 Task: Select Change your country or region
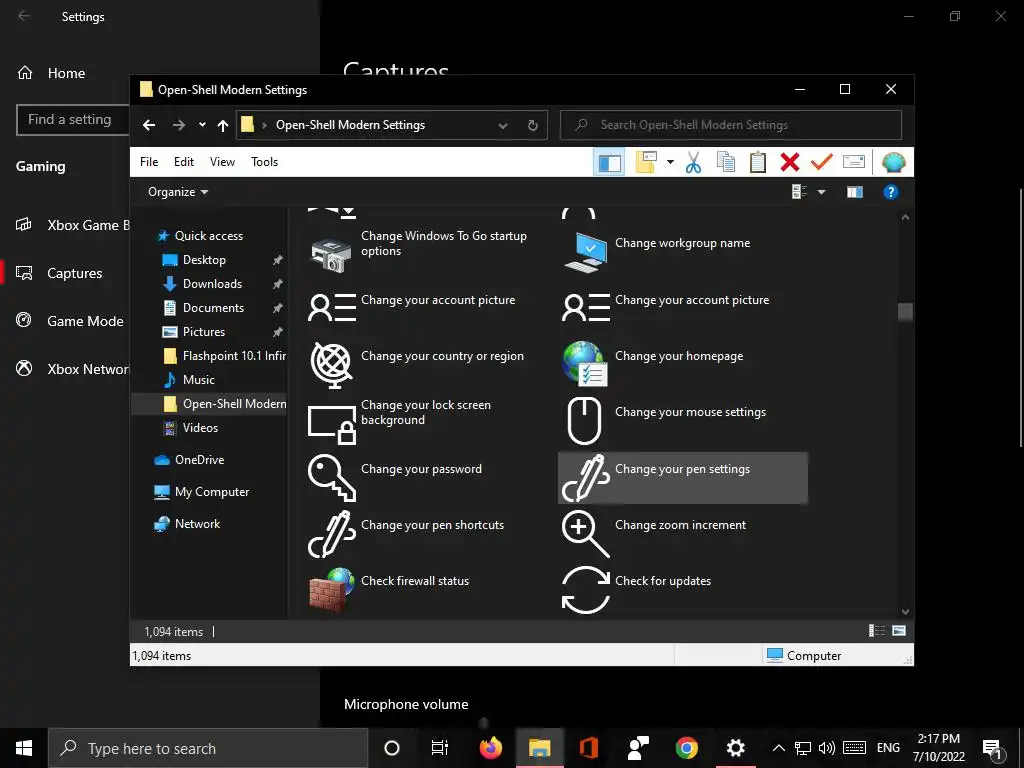point(430,366)
